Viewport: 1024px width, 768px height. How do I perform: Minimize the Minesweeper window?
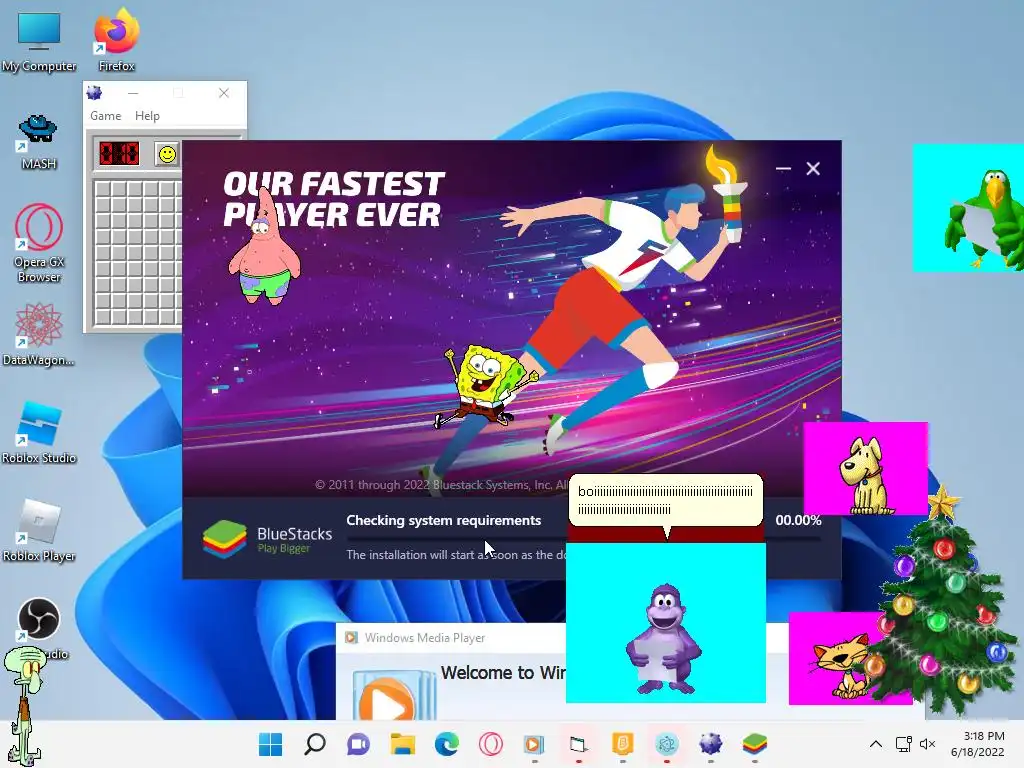tap(133, 93)
